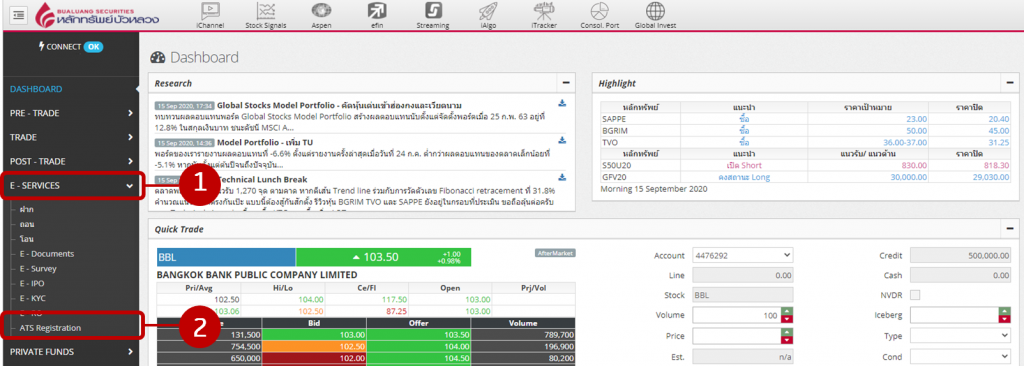Open ATS Registration submenu item
The image size is (1024, 366).
click(x=50, y=328)
